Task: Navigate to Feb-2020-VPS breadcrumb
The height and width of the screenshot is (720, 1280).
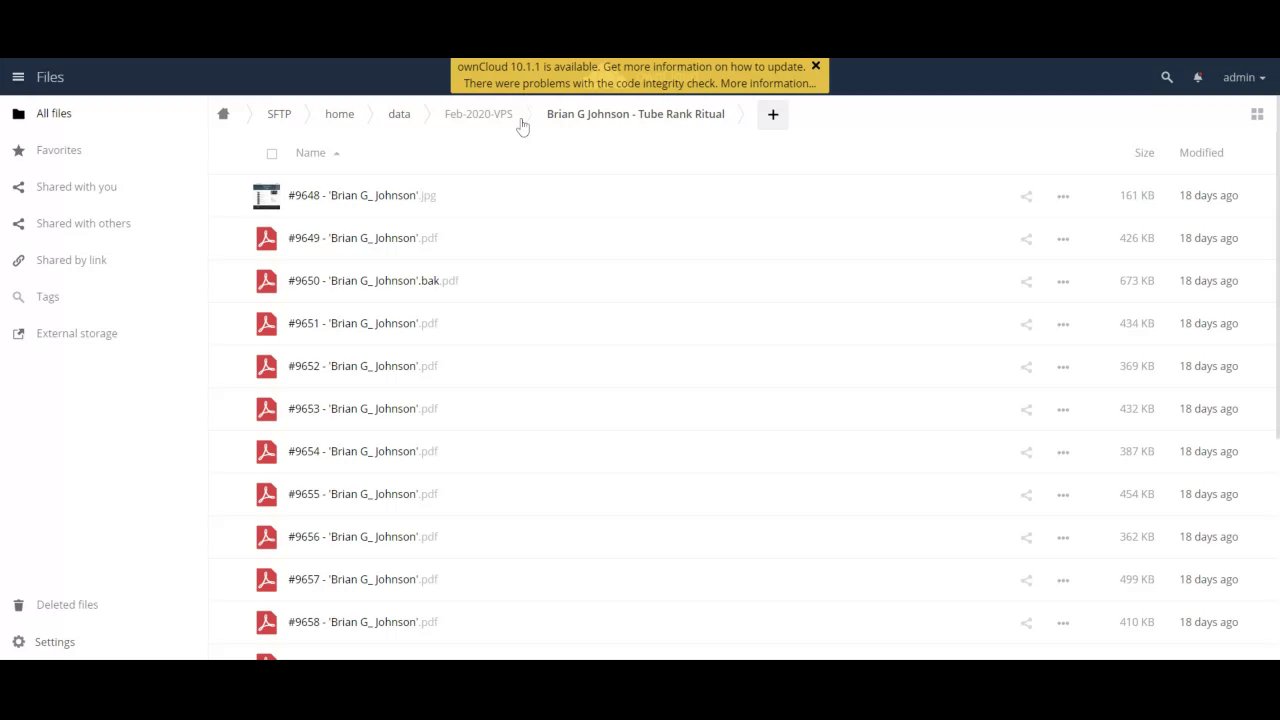Action: pyautogui.click(x=478, y=114)
